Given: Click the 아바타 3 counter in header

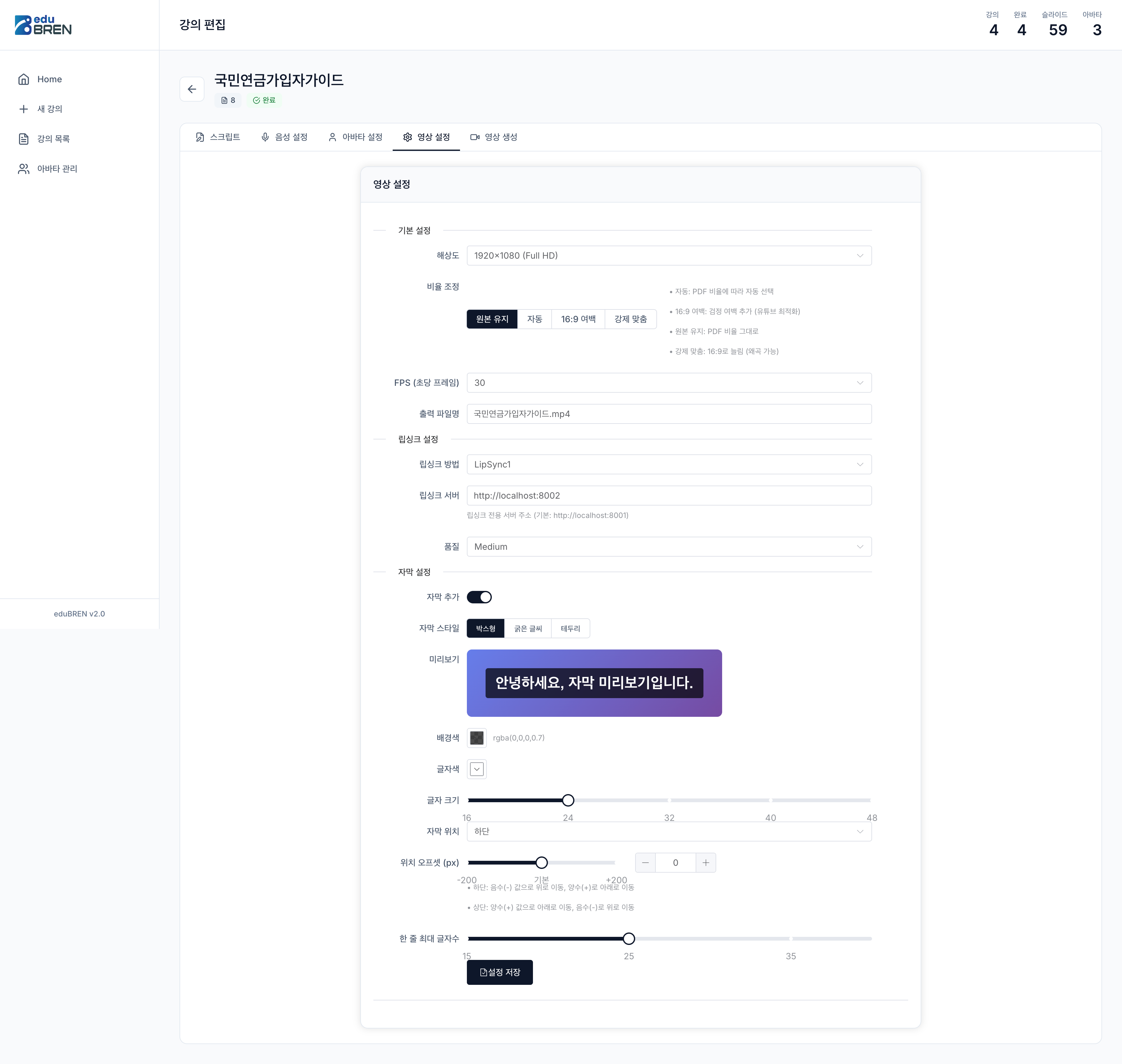Looking at the screenshot, I should pyautogui.click(x=1092, y=25).
